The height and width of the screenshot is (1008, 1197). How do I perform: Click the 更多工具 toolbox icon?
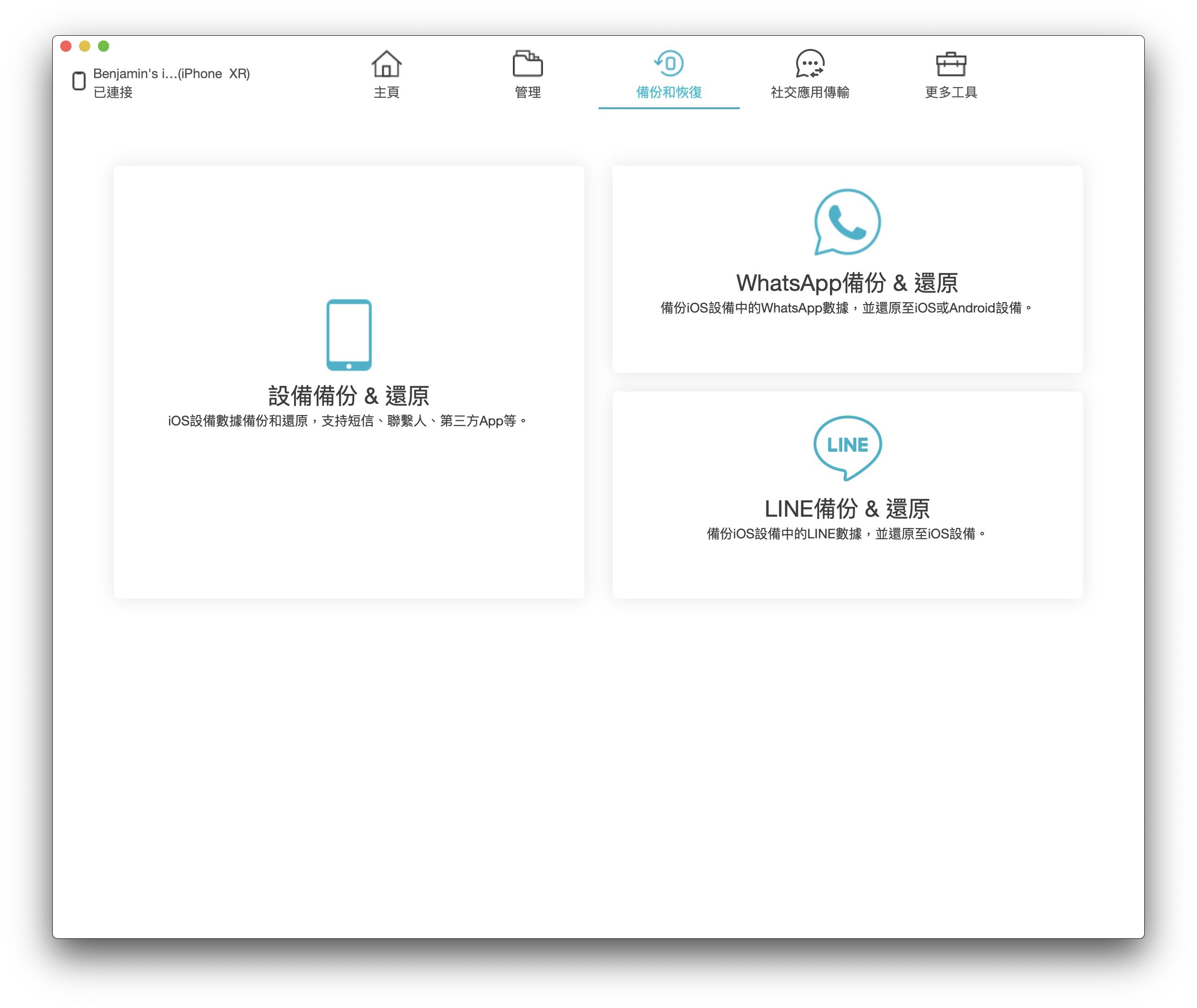(951, 64)
